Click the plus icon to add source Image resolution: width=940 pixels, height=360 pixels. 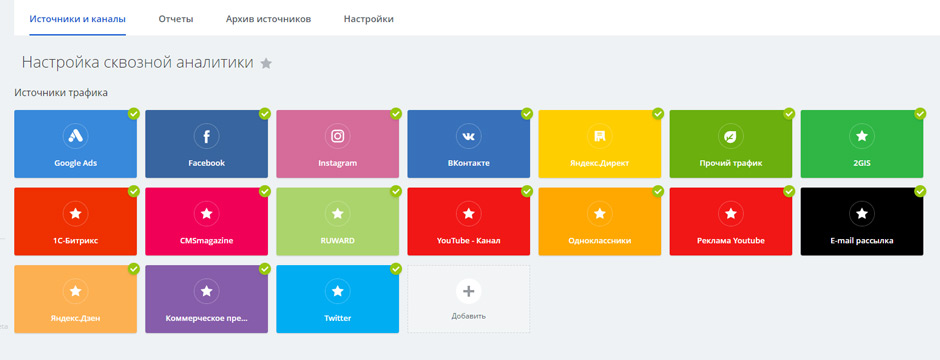coord(469,291)
